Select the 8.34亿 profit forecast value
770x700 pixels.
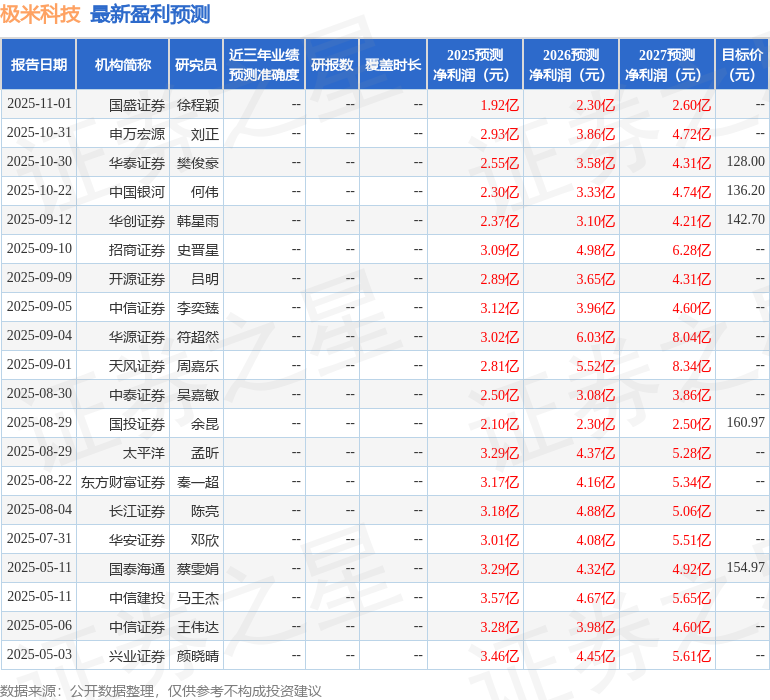pos(691,366)
